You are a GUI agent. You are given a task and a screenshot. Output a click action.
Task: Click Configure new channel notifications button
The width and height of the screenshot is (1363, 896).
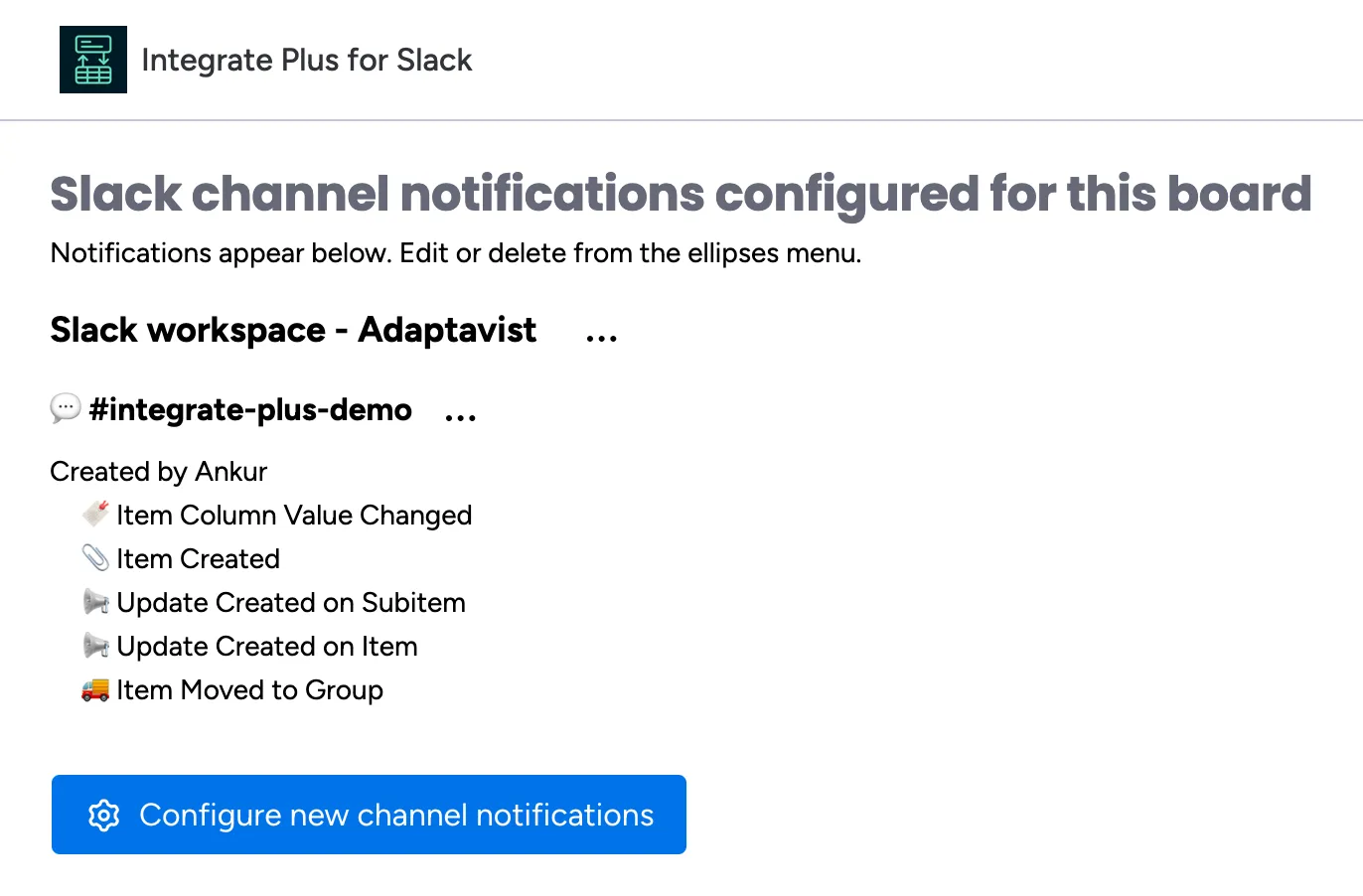pos(369,815)
